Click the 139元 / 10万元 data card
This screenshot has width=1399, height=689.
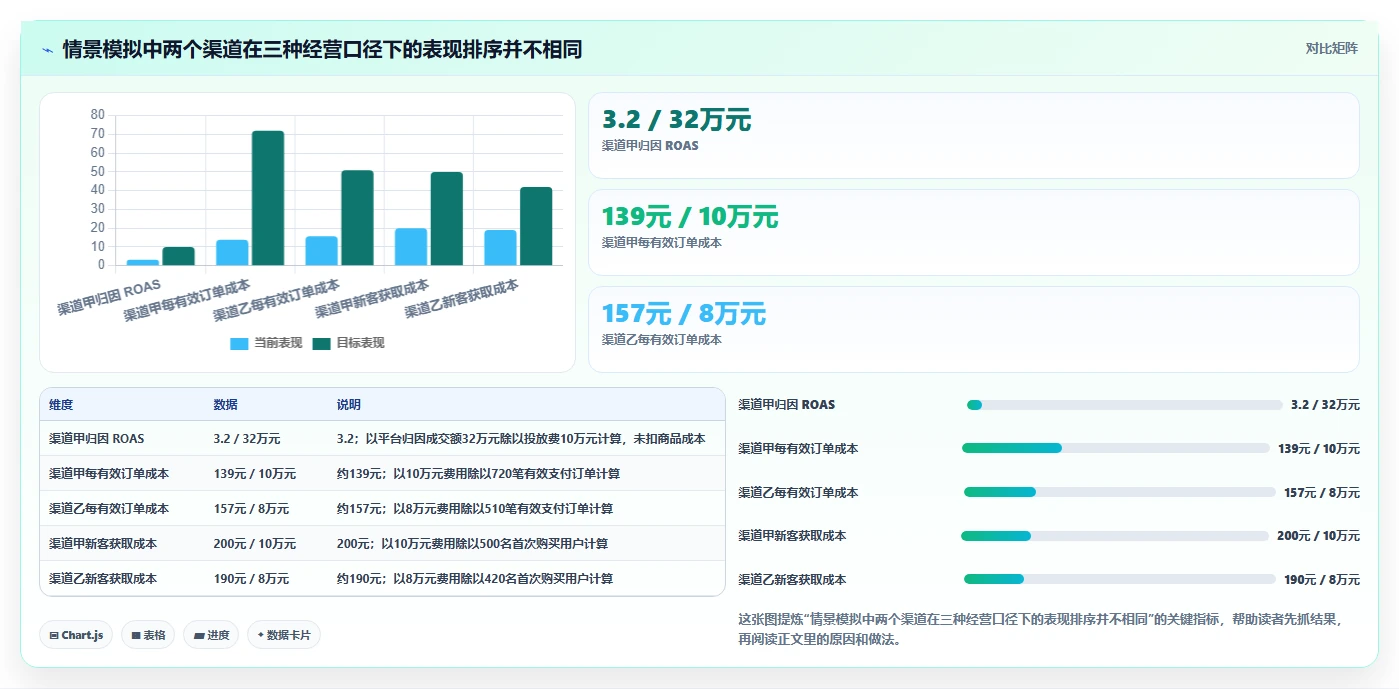pos(973,232)
